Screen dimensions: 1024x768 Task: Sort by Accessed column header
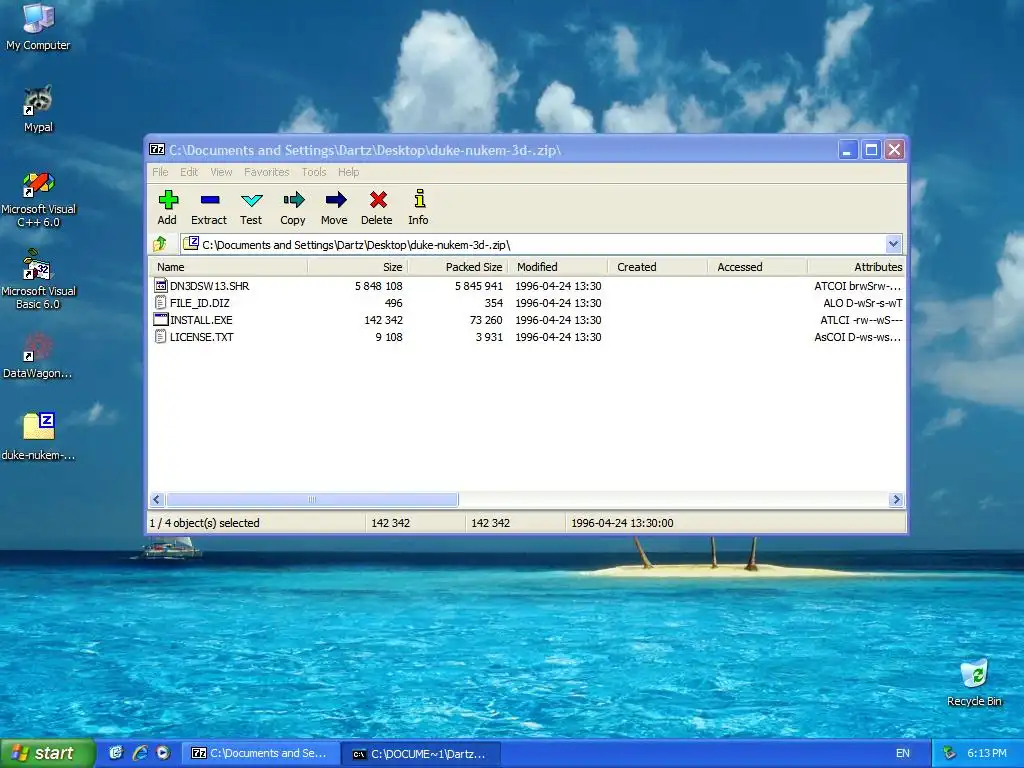tap(758, 266)
